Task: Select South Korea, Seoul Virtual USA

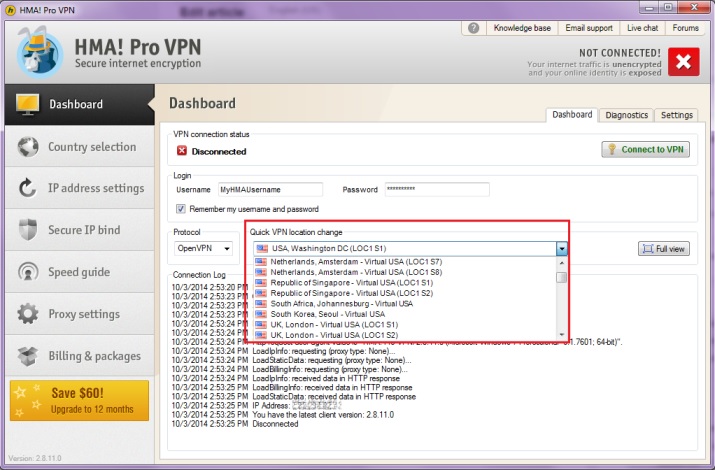Action: coord(405,314)
